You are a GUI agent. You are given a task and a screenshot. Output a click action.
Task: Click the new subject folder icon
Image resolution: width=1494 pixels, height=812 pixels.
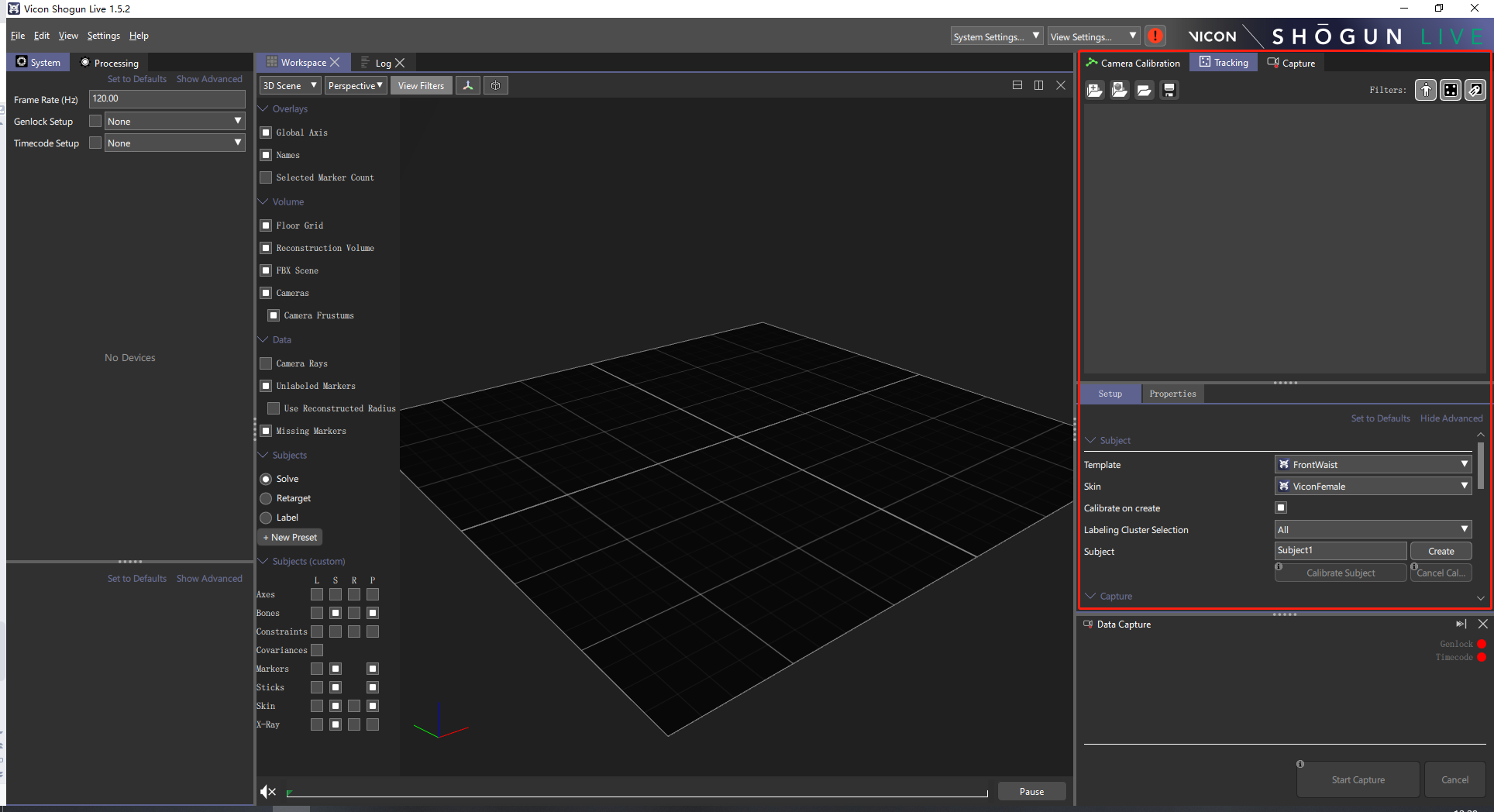click(x=1094, y=91)
